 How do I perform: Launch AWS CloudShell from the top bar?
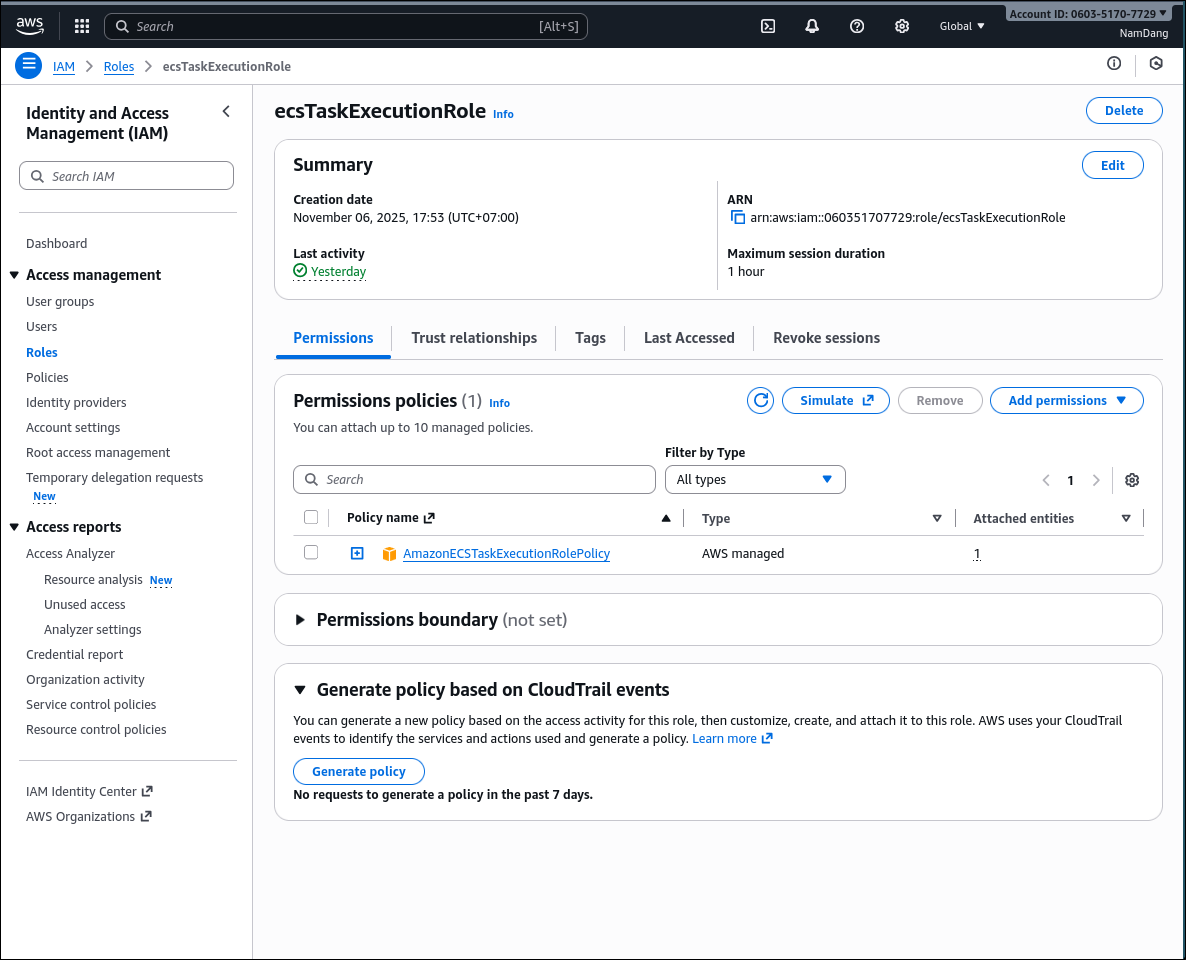[x=767, y=25]
